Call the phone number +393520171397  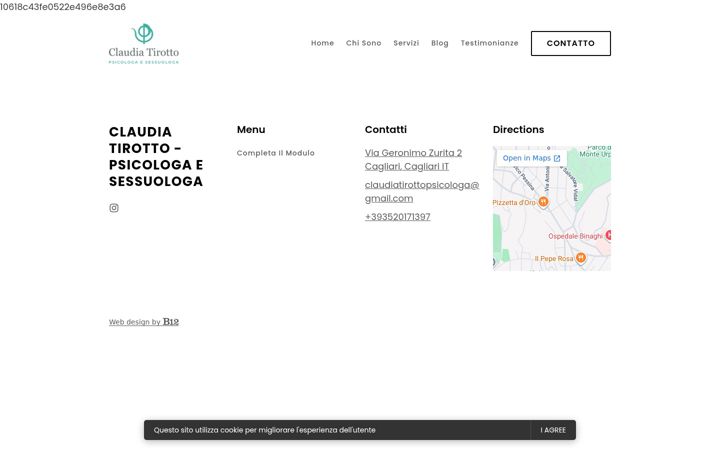[398, 217]
